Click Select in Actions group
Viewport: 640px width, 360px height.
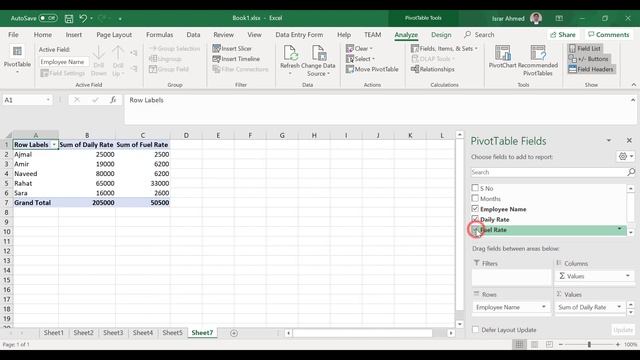[360, 59]
